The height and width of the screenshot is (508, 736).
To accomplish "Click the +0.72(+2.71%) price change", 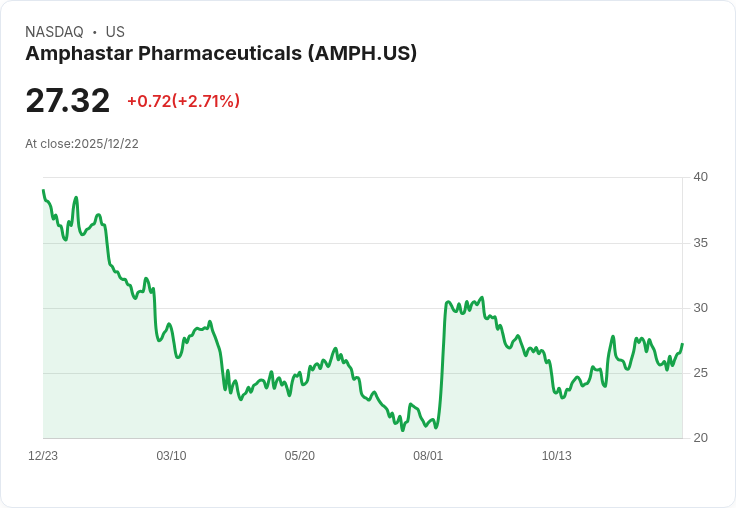I will point(184,101).
